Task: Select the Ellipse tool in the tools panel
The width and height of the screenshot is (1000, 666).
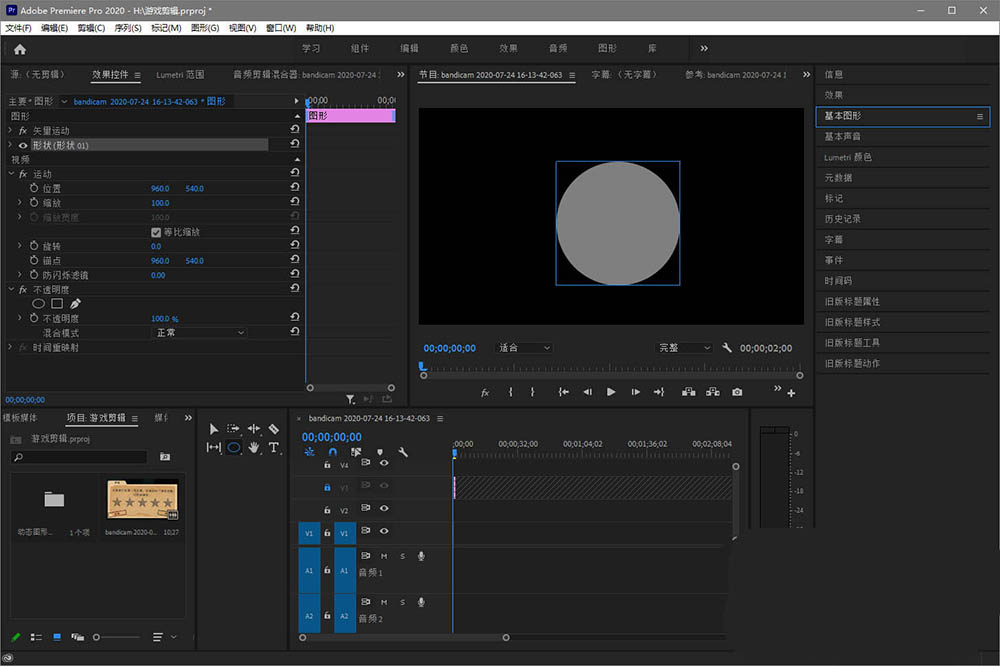Action: (233, 448)
